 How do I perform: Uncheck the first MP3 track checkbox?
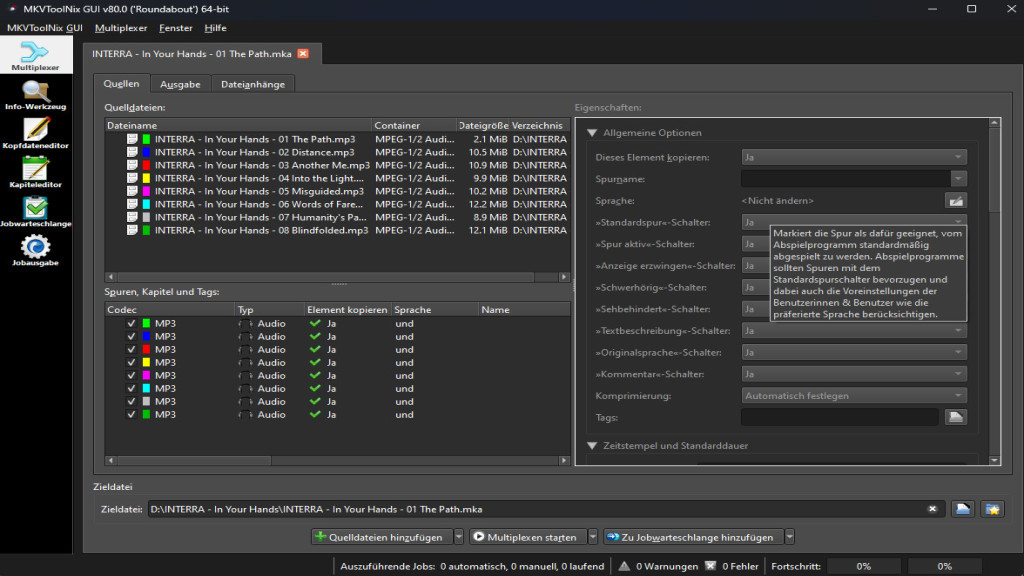point(131,324)
